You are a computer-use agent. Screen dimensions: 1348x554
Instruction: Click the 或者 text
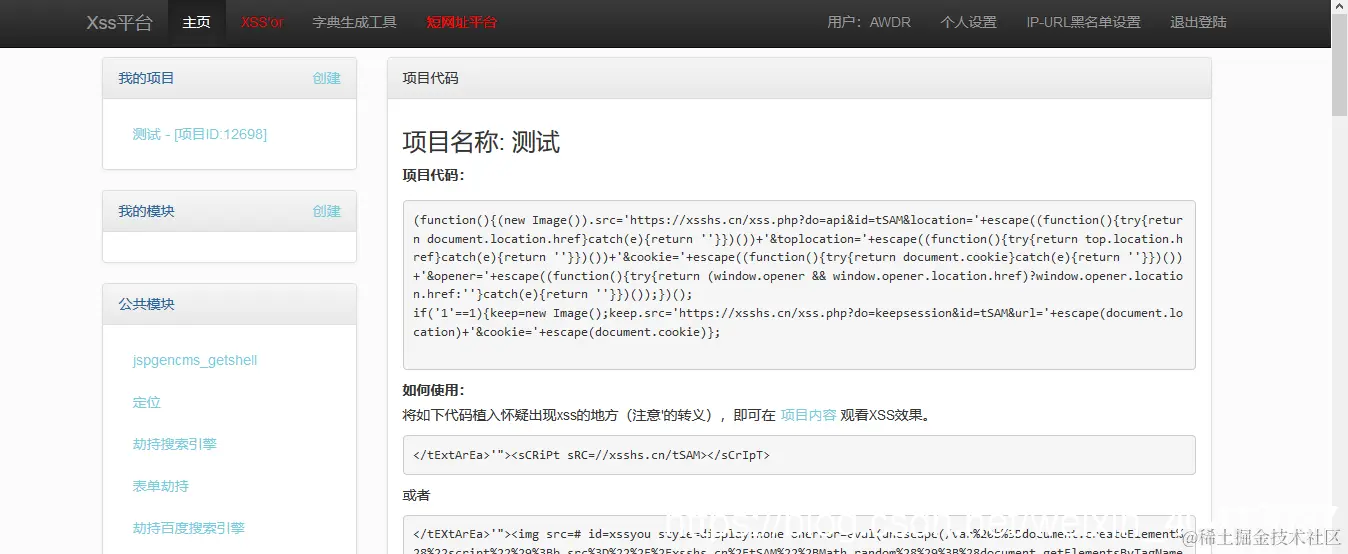(x=416, y=495)
